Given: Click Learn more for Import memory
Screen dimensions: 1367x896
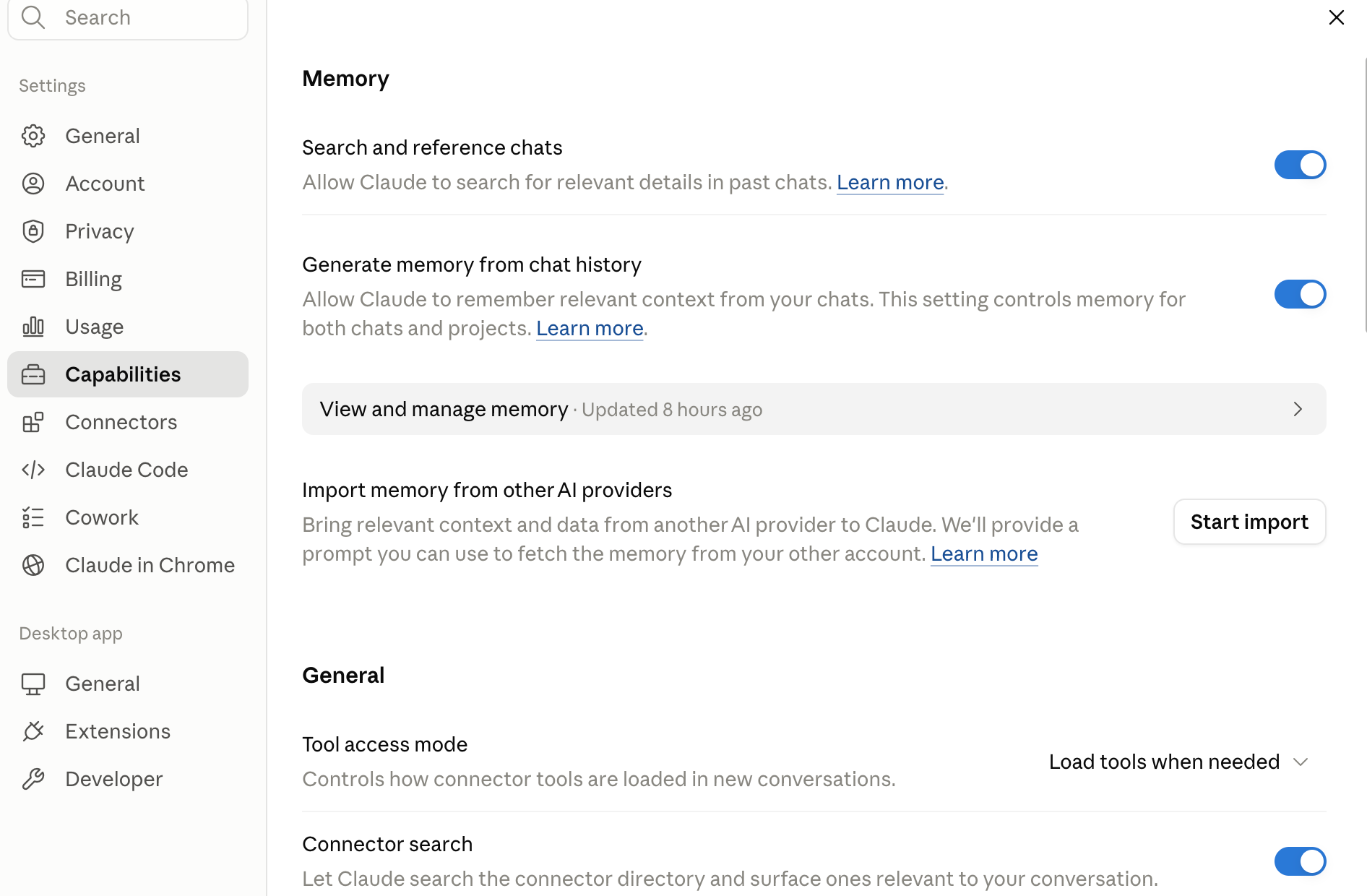Looking at the screenshot, I should pyautogui.click(x=984, y=553).
